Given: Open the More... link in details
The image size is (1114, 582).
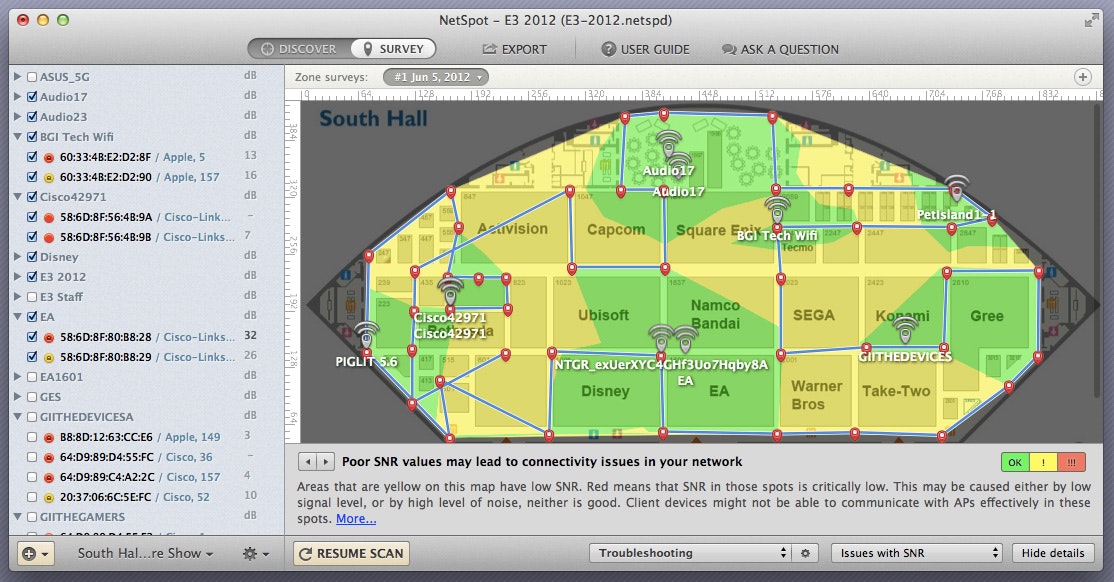Looking at the screenshot, I should click(x=356, y=519).
